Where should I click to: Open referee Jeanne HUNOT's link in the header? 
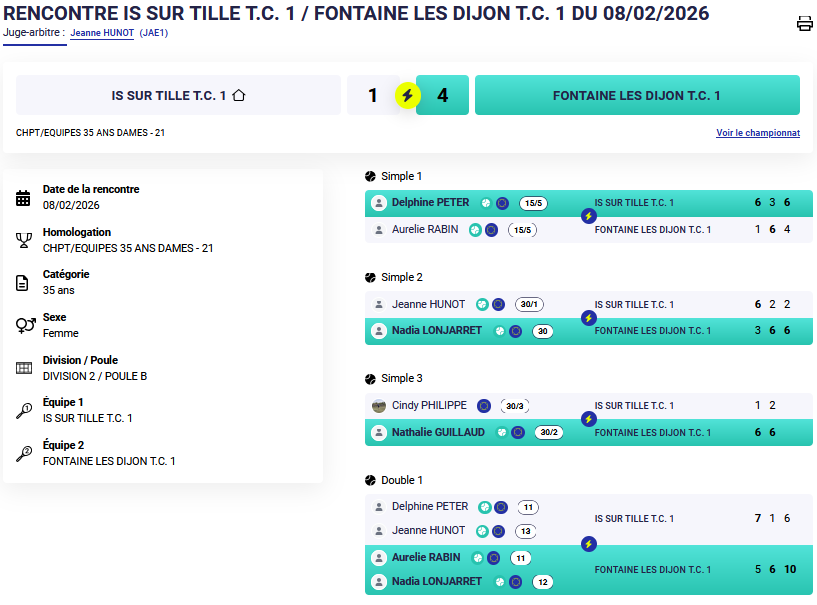(x=101, y=32)
